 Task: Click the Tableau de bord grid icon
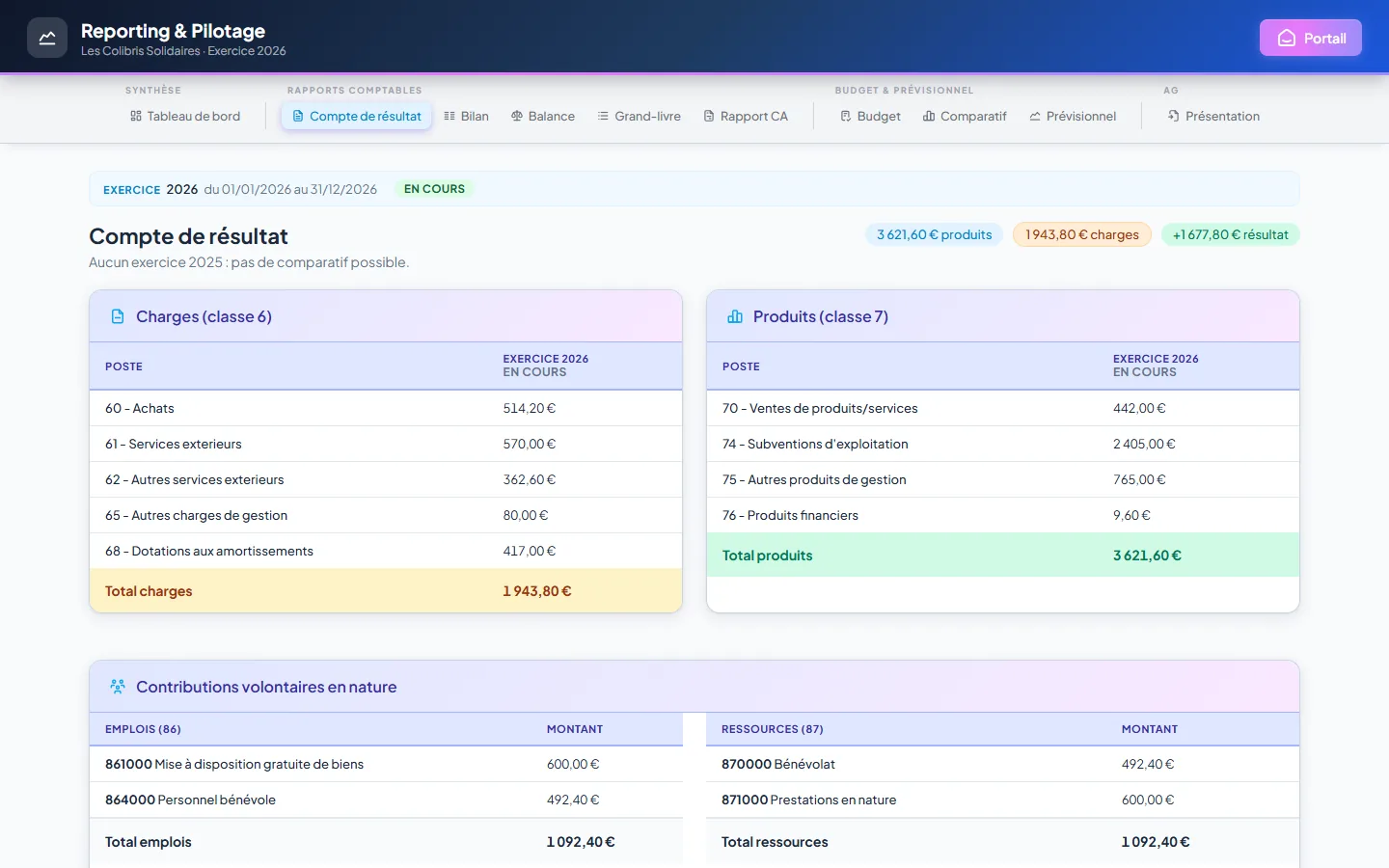[136, 117]
